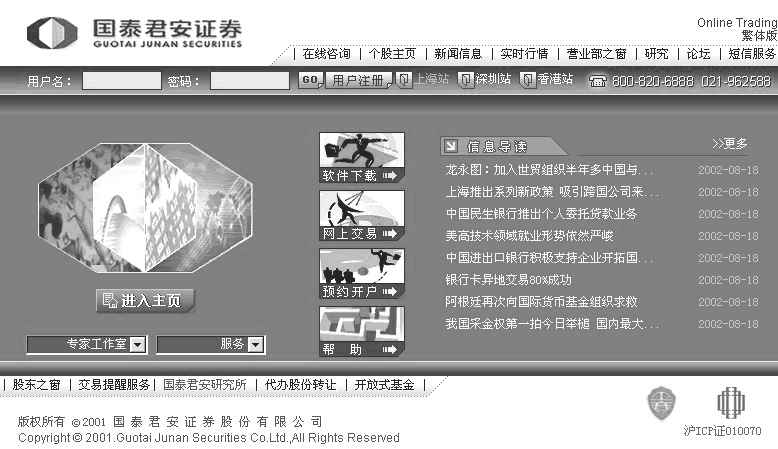This screenshot has width=778, height=449.
Task: Open the 论坛 menu item
Action: (x=698, y=54)
